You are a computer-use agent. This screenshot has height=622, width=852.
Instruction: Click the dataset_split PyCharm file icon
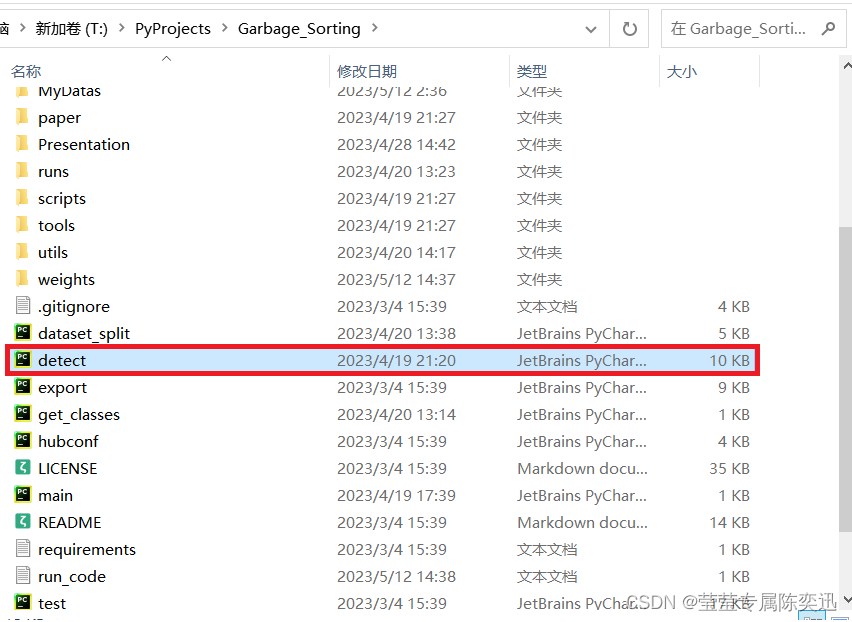coord(23,332)
